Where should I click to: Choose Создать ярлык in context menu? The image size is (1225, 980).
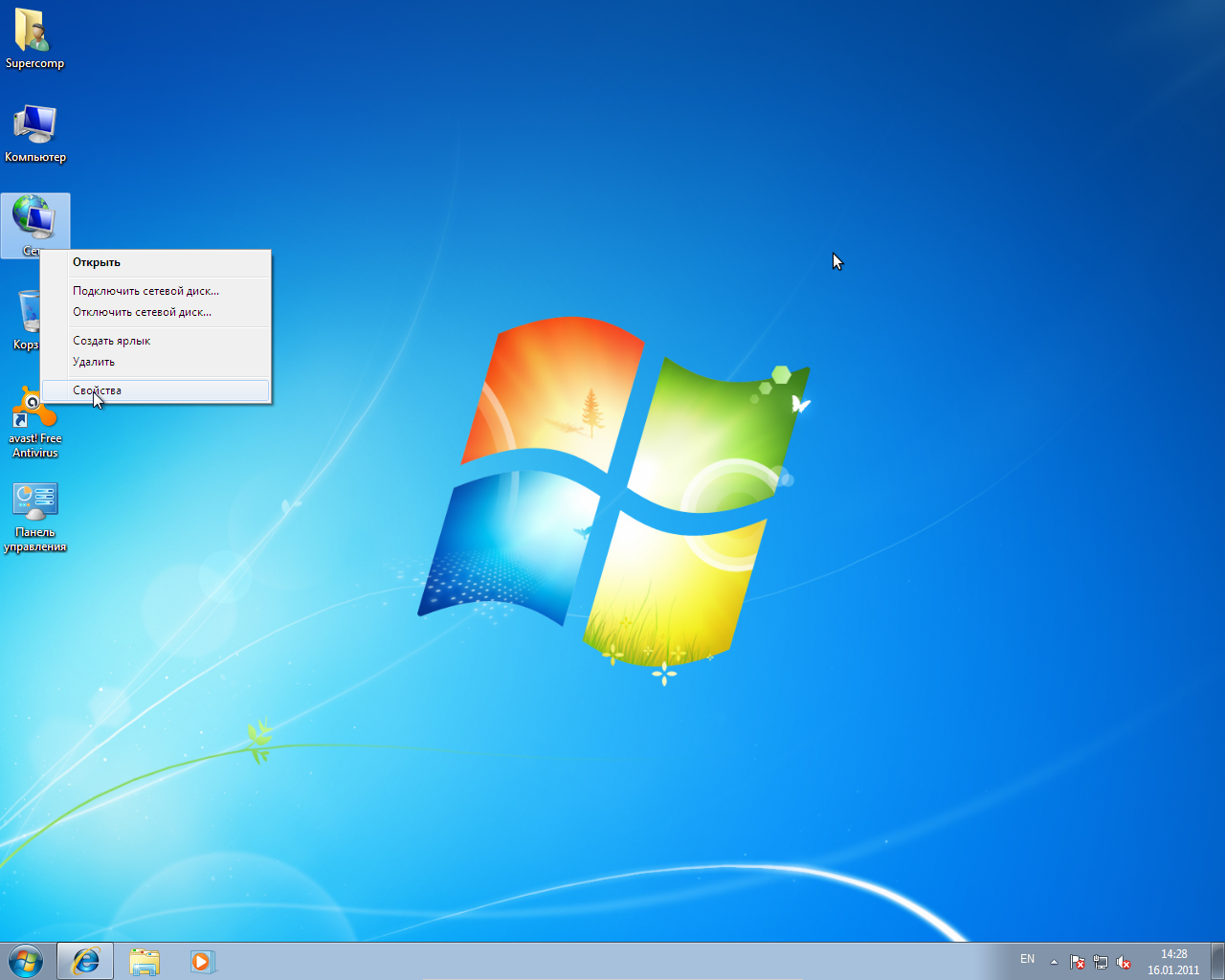click(156, 341)
